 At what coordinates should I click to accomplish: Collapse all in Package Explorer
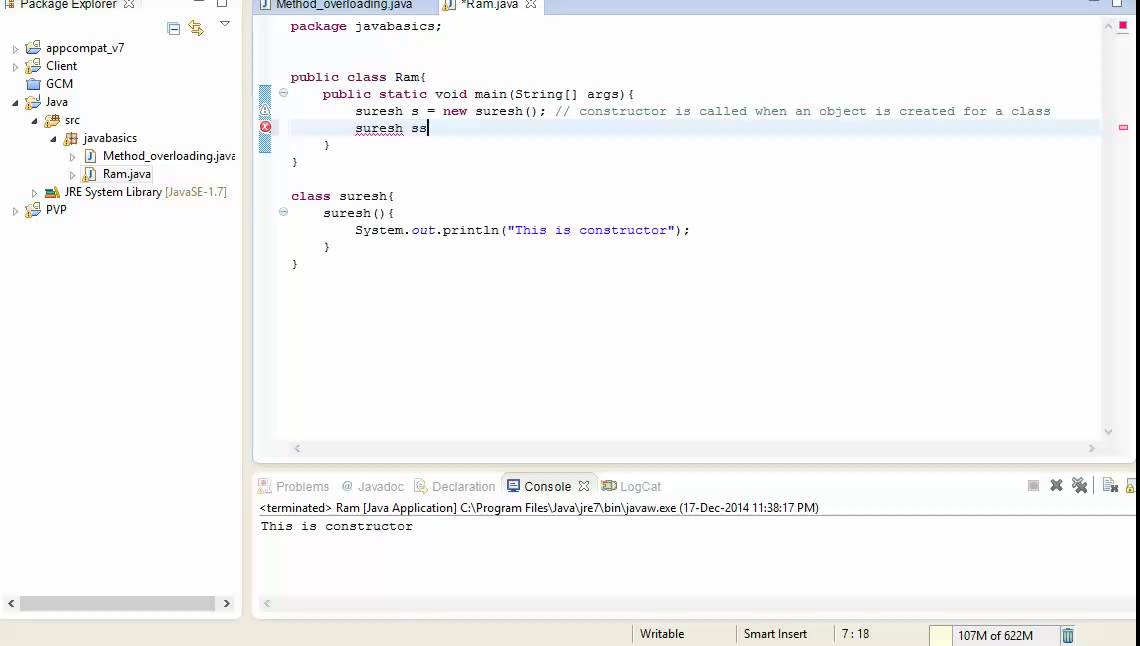click(173, 28)
